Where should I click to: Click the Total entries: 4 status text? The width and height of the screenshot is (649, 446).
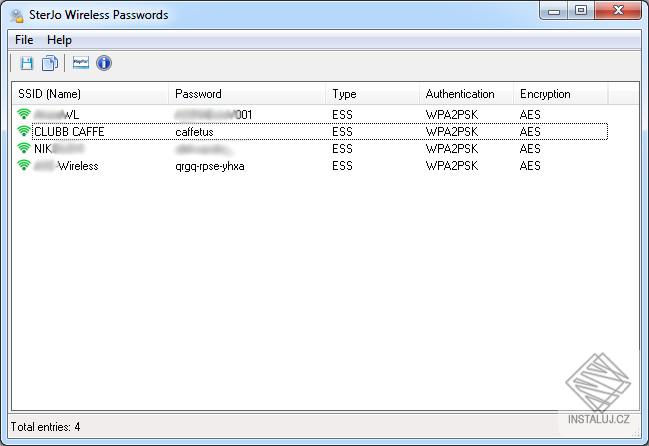point(46,427)
